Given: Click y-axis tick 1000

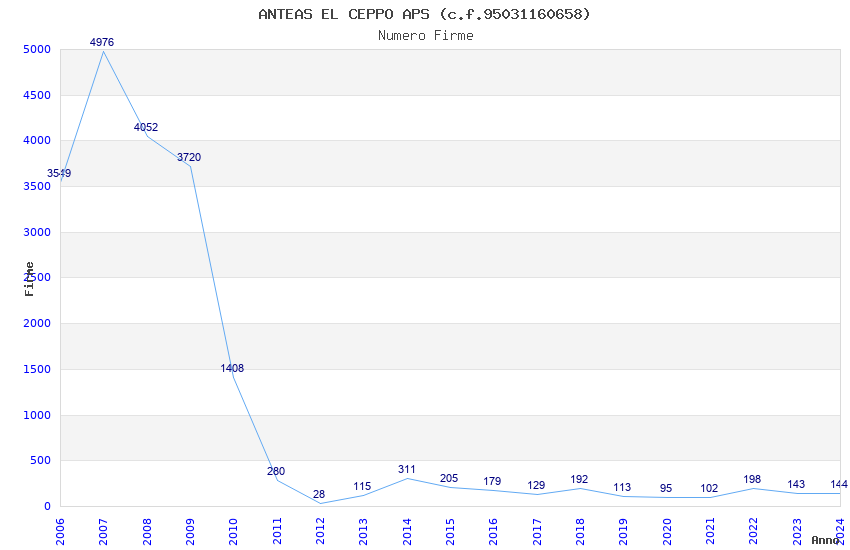Looking at the screenshot, I should coord(37,416).
